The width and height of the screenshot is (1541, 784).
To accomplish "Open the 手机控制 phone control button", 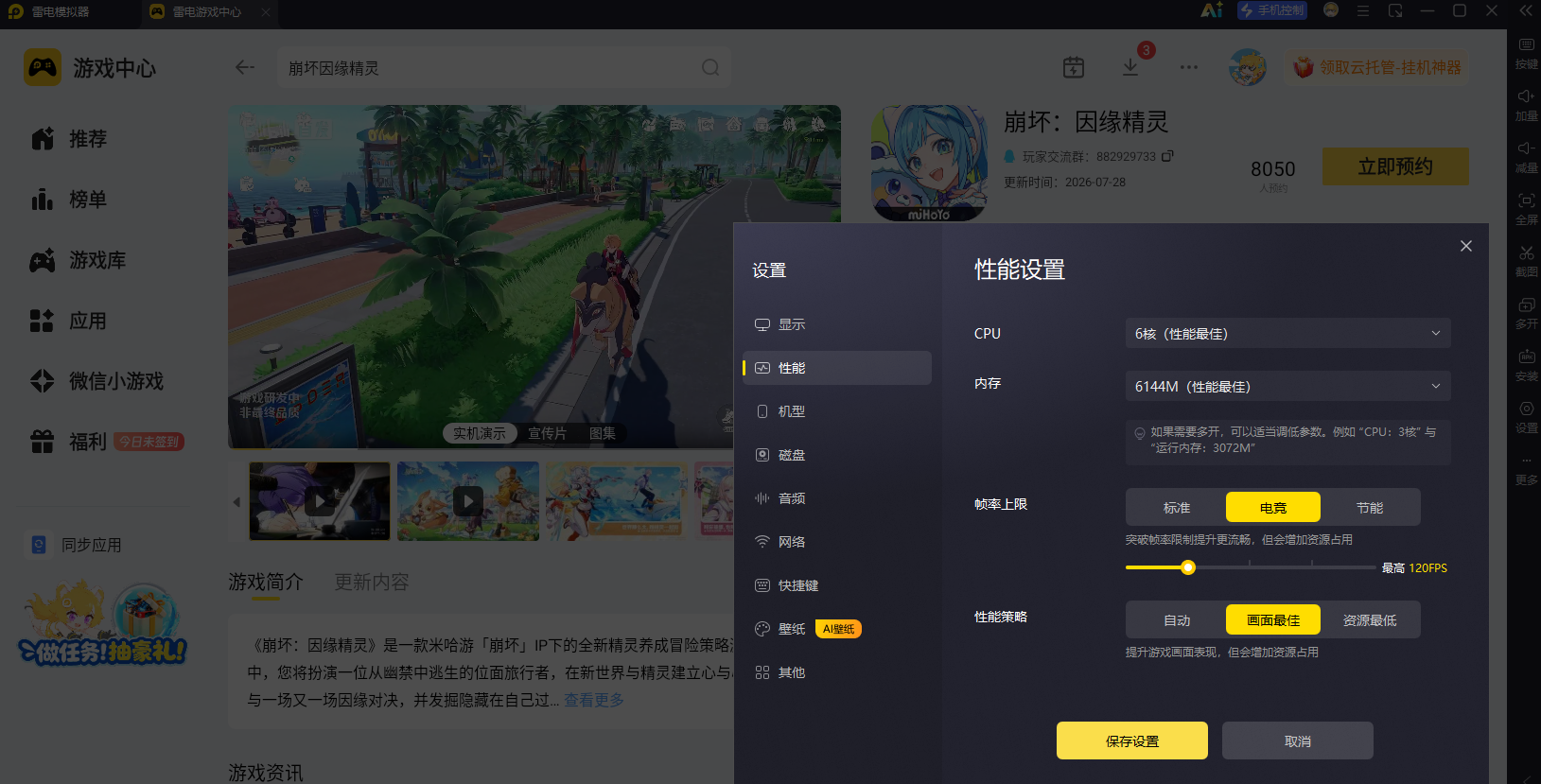I will click(1272, 10).
